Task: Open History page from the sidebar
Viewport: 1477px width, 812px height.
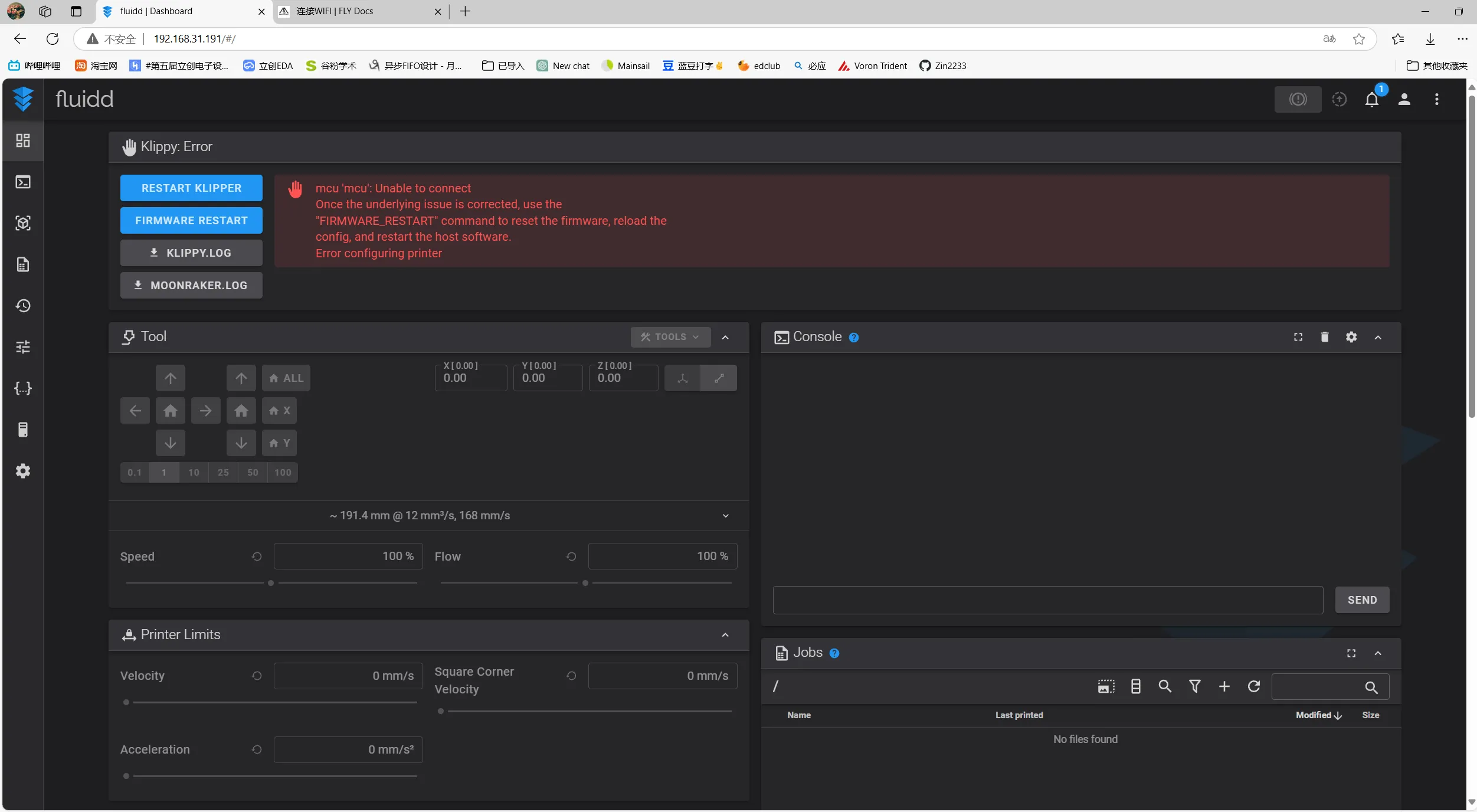Action: 22,306
